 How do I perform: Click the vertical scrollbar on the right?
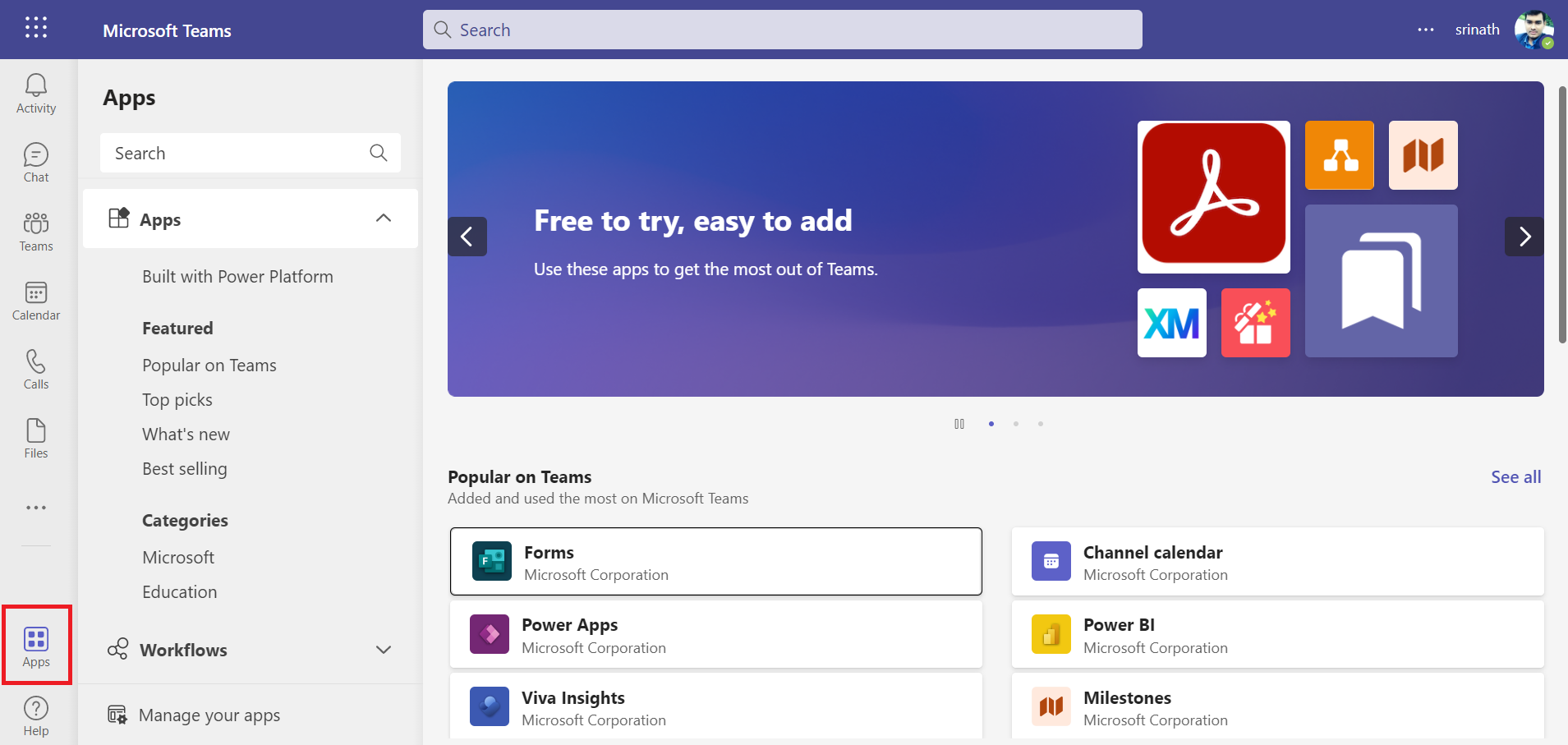1562,214
